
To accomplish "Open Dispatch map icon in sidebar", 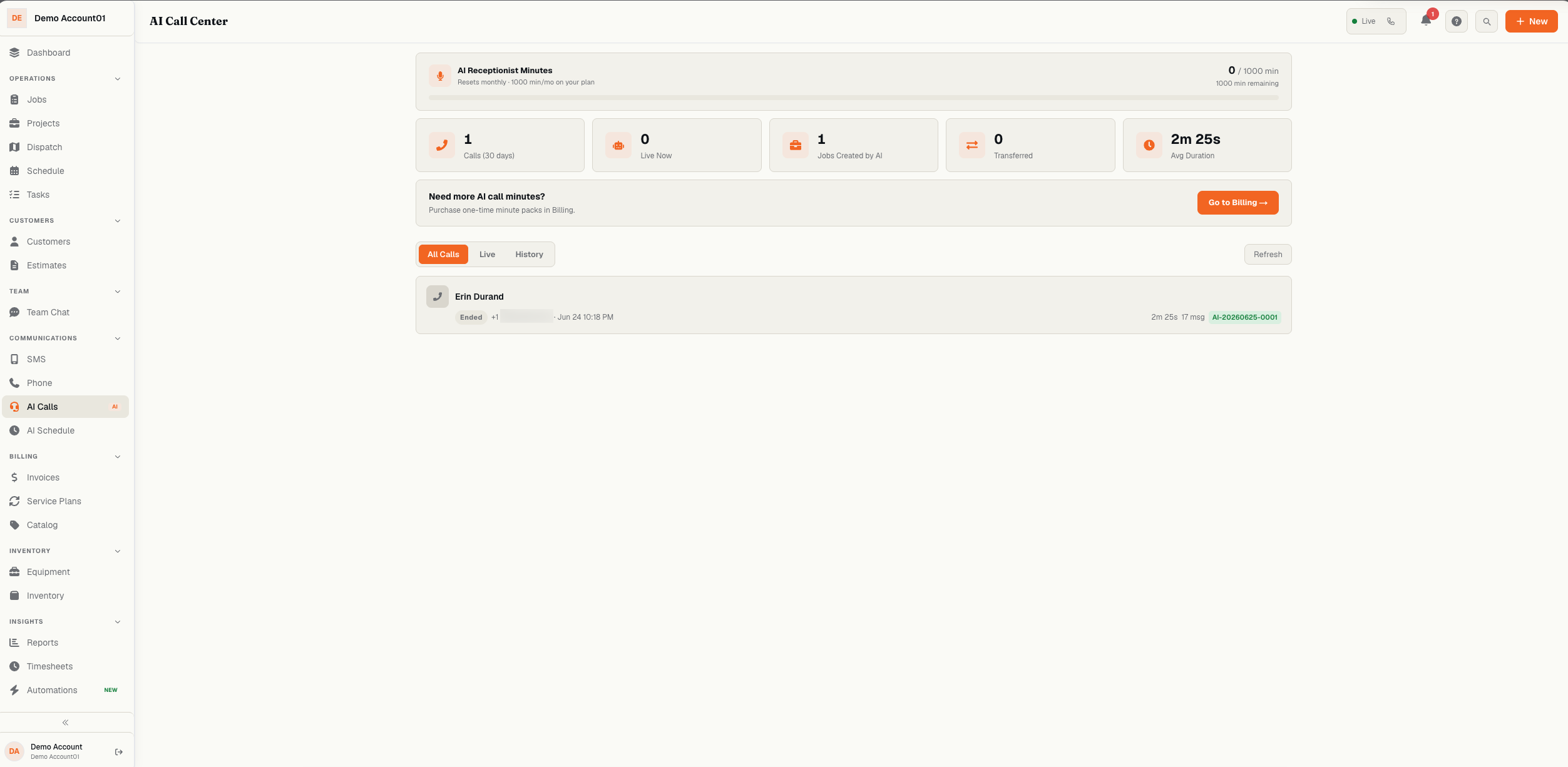I will [x=14, y=147].
